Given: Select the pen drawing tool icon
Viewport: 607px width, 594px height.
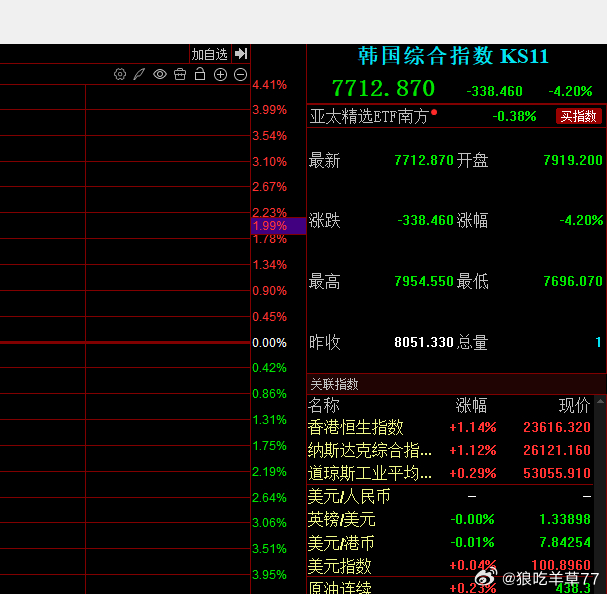Looking at the screenshot, I should click(139, 74).
